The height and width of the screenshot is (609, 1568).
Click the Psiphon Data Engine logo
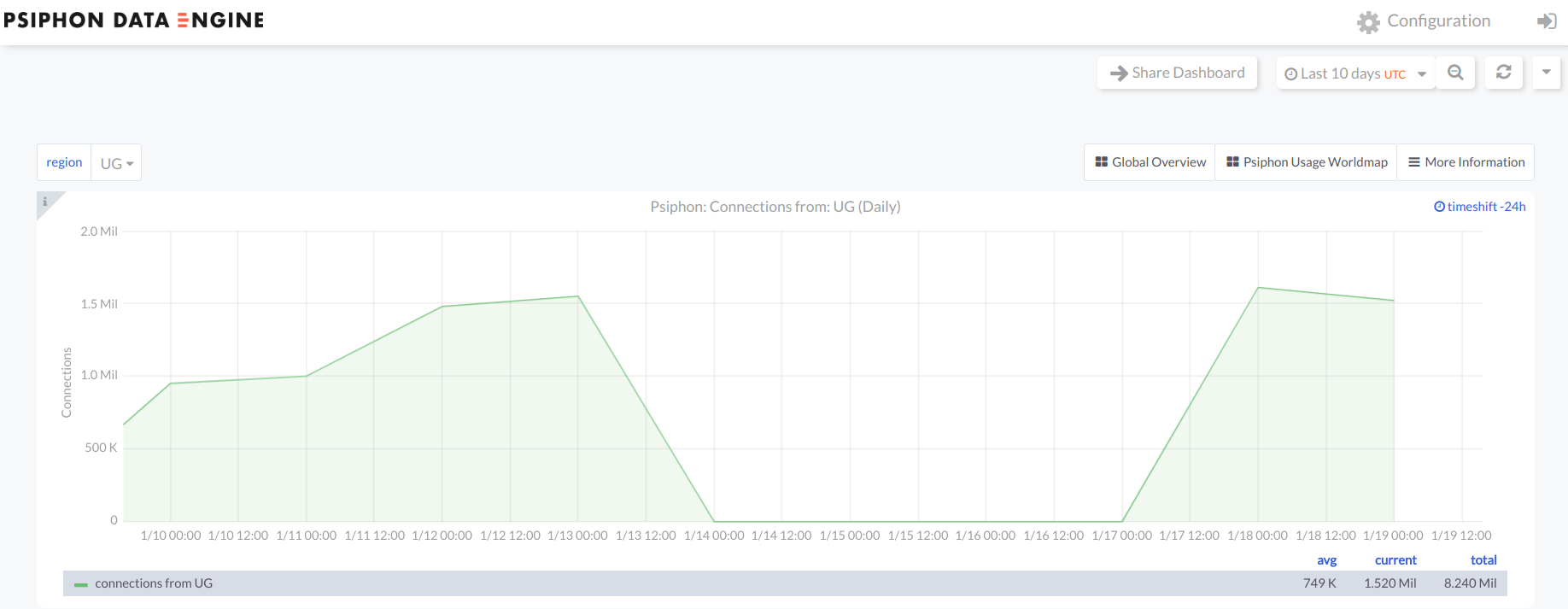[x=134, y=20]
